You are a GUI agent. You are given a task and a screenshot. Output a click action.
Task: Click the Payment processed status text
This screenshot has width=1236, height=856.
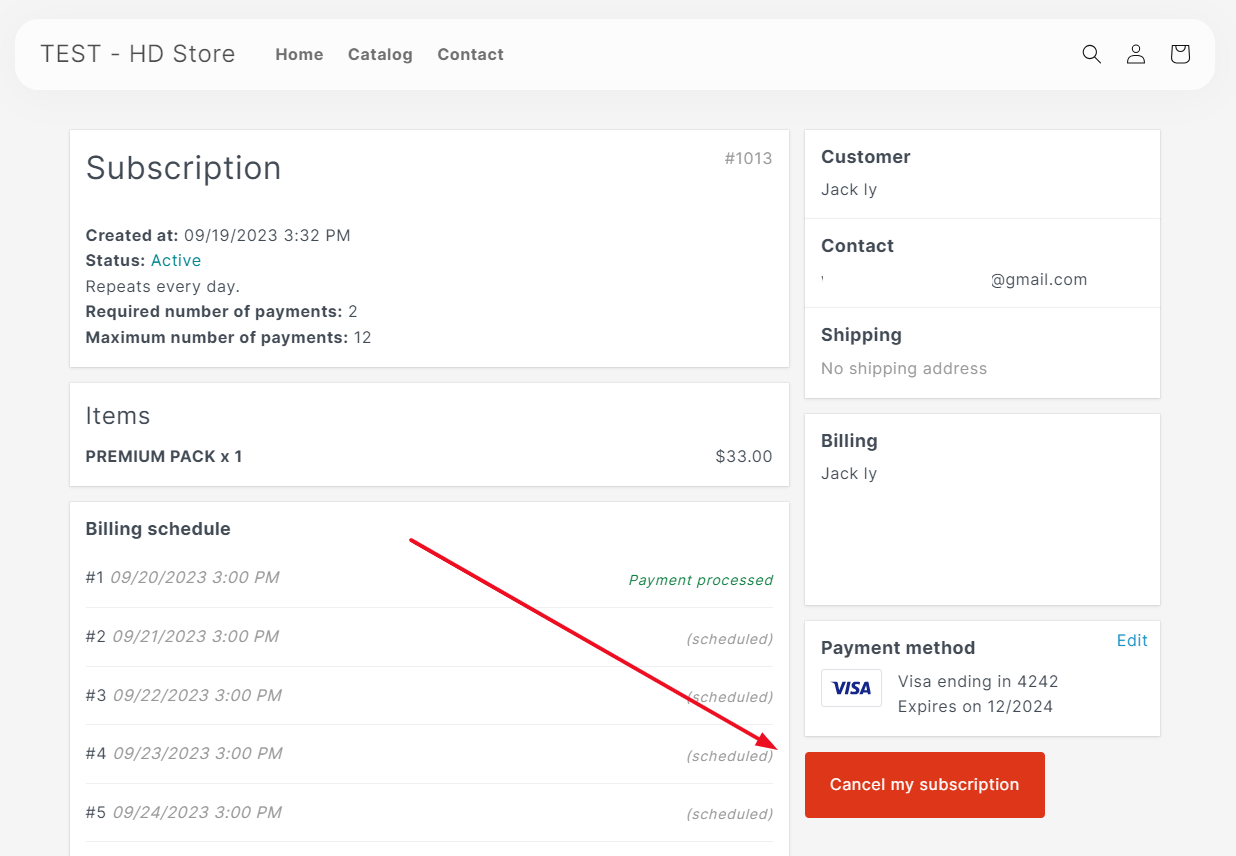[700, 580]
